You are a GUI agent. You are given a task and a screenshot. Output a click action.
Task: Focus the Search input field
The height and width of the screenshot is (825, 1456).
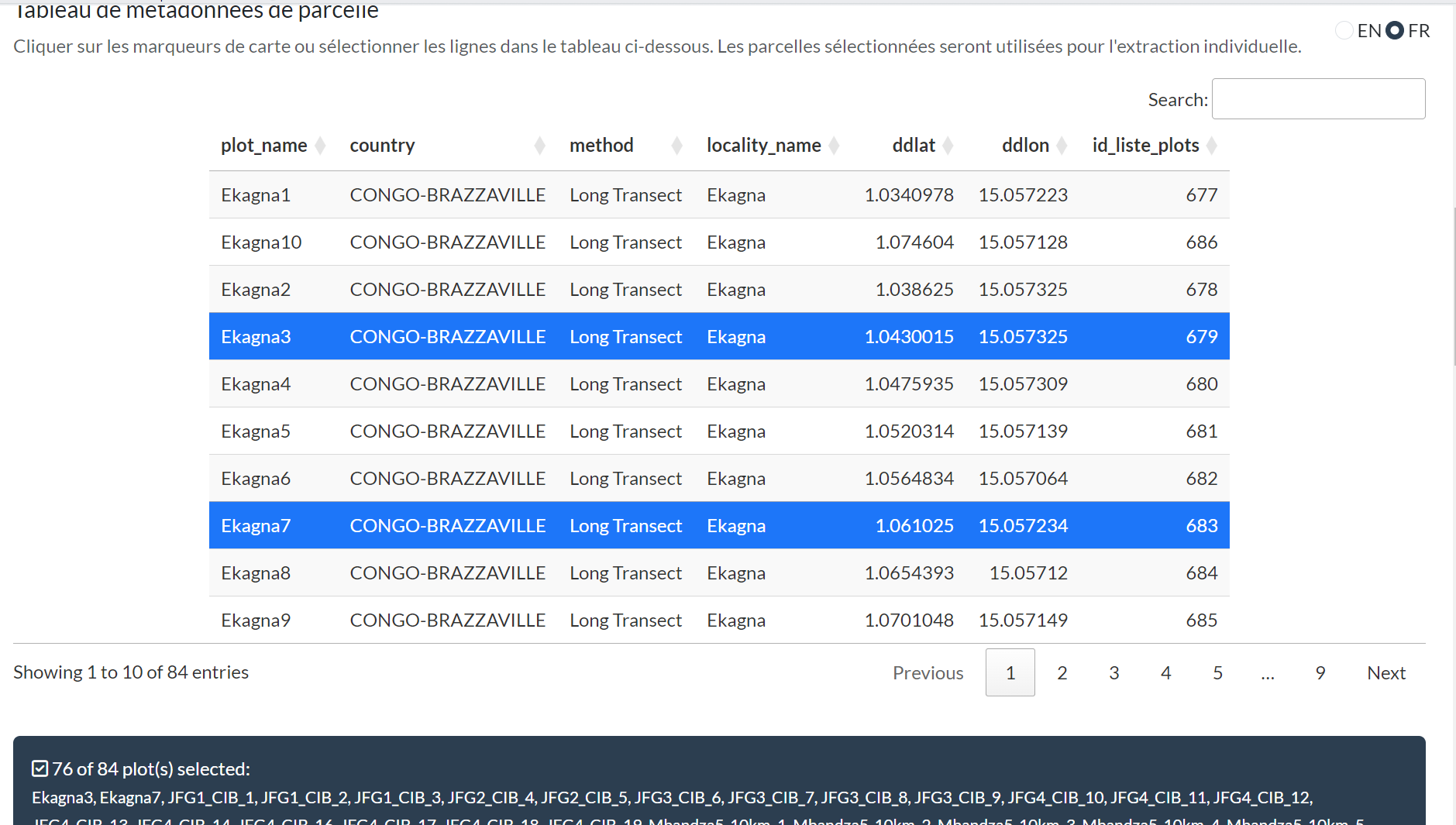1318,99
